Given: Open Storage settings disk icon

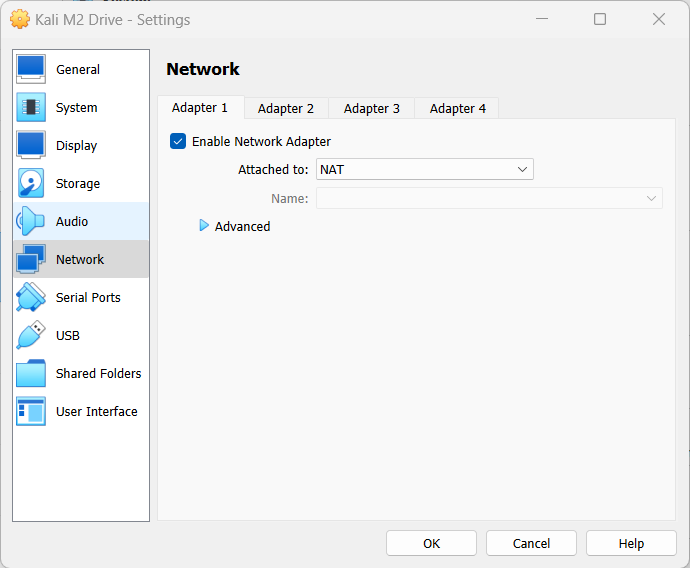Looking at the screenshot, I should click(x=31, y=183).
